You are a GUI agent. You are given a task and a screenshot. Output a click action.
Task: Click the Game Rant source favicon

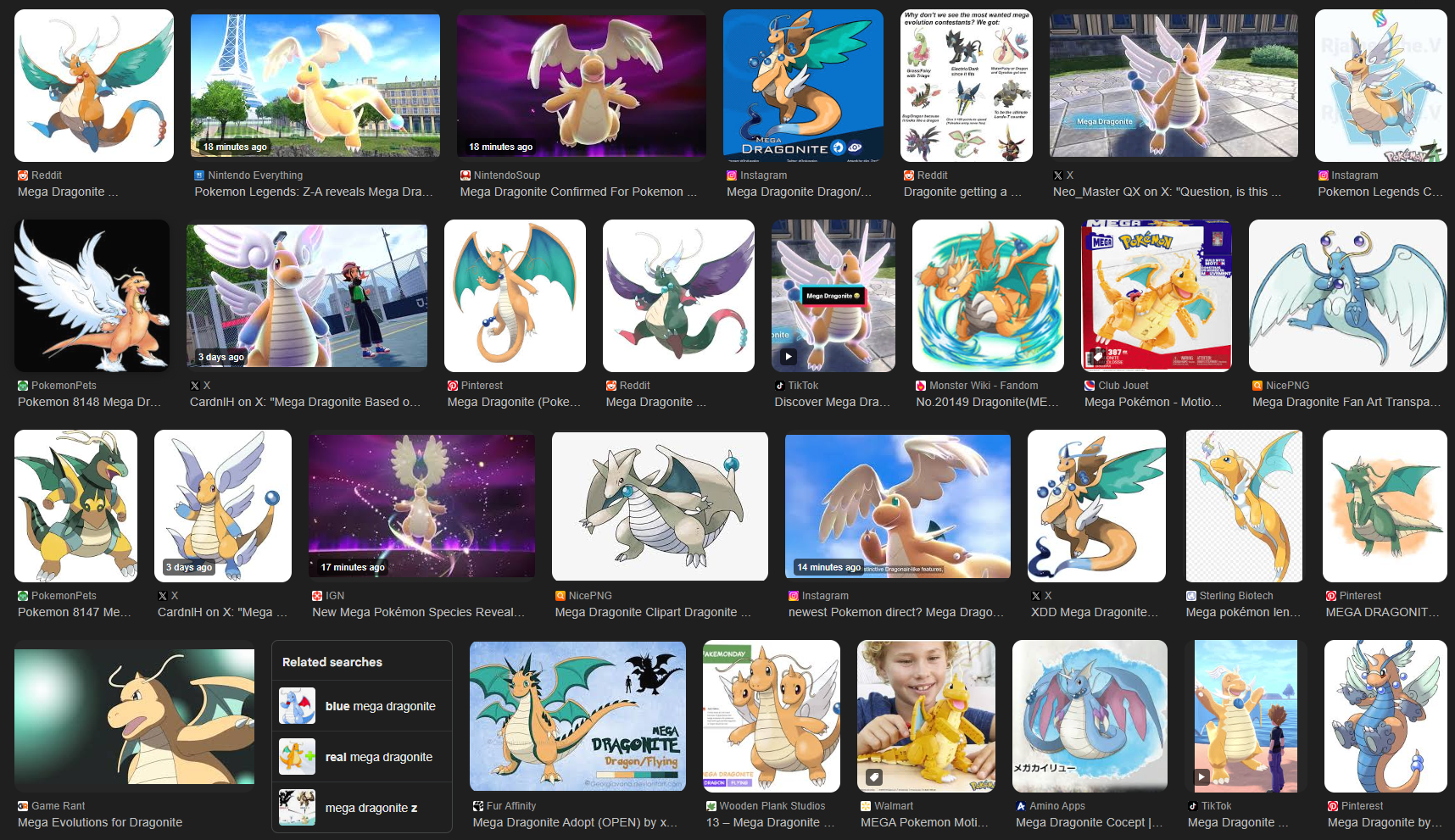23,806
